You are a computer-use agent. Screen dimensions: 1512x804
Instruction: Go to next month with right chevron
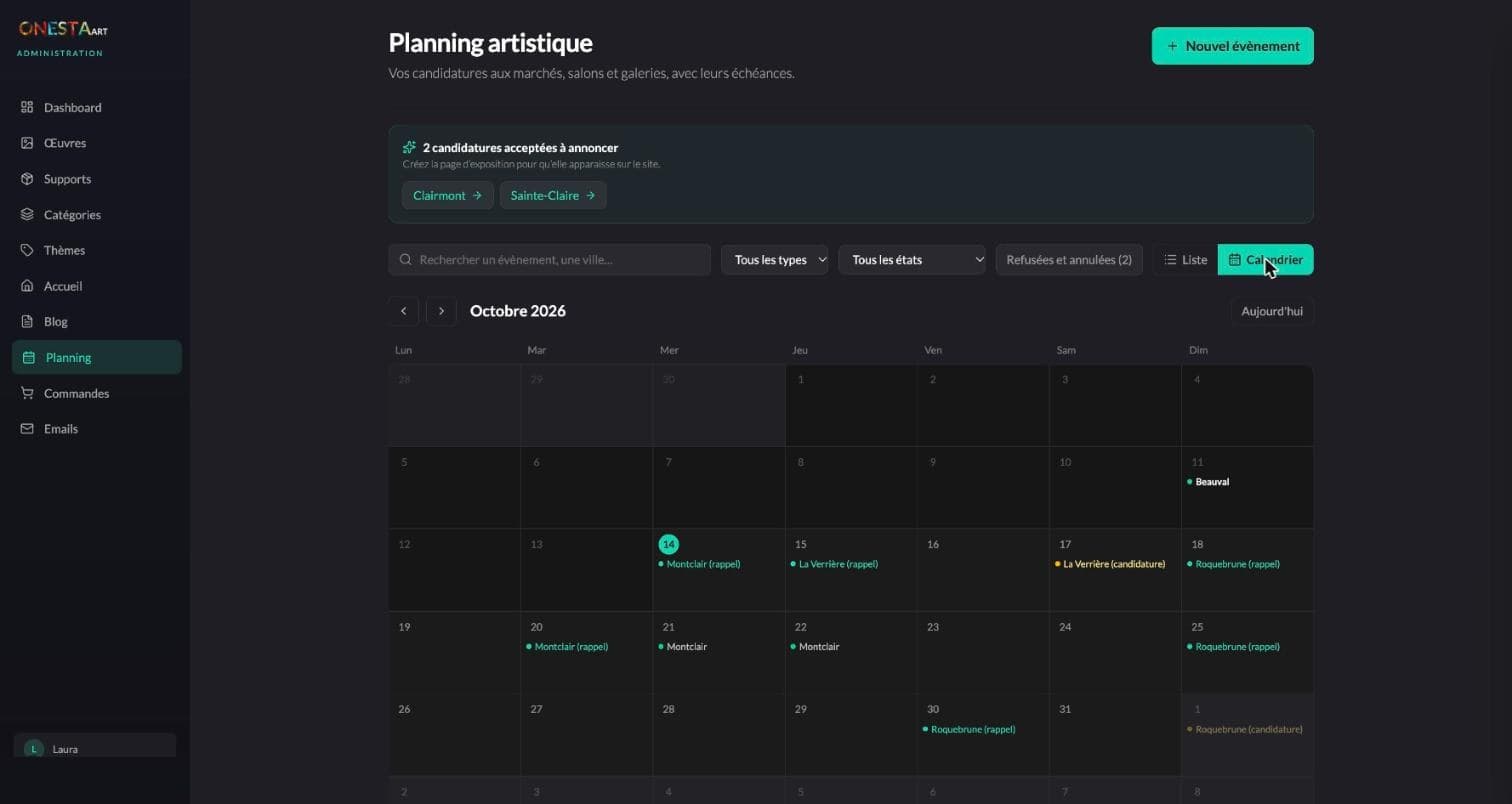441,311
